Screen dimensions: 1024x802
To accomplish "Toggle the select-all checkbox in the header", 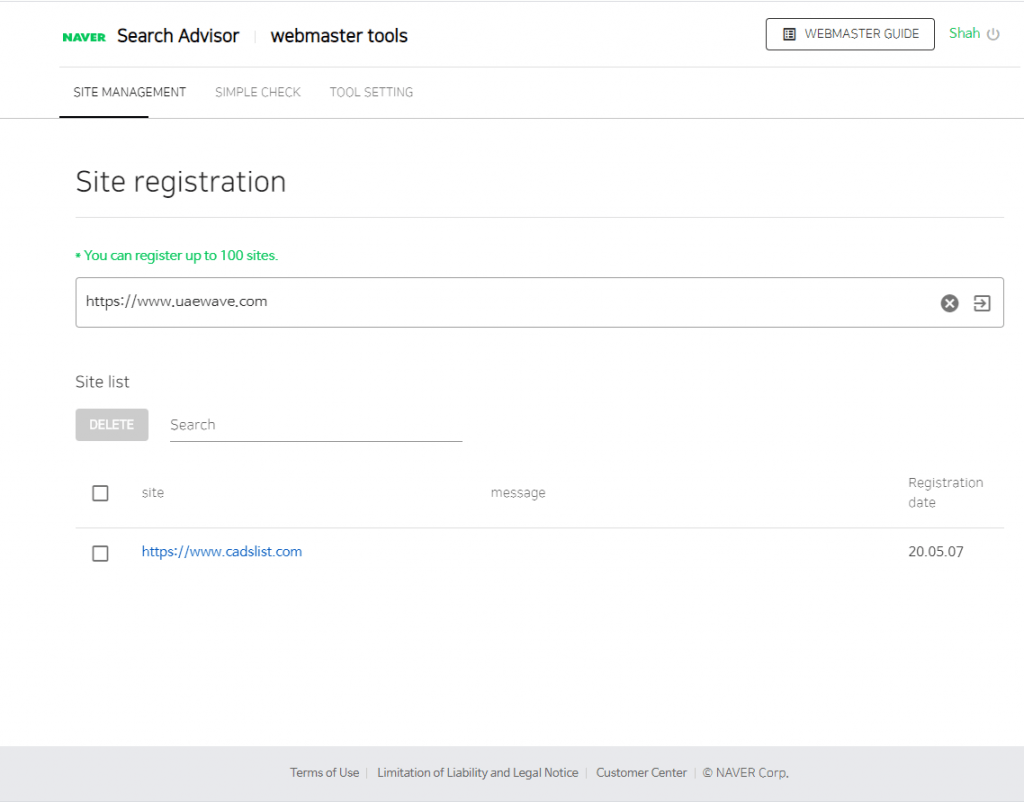I will tap(100, 493).
